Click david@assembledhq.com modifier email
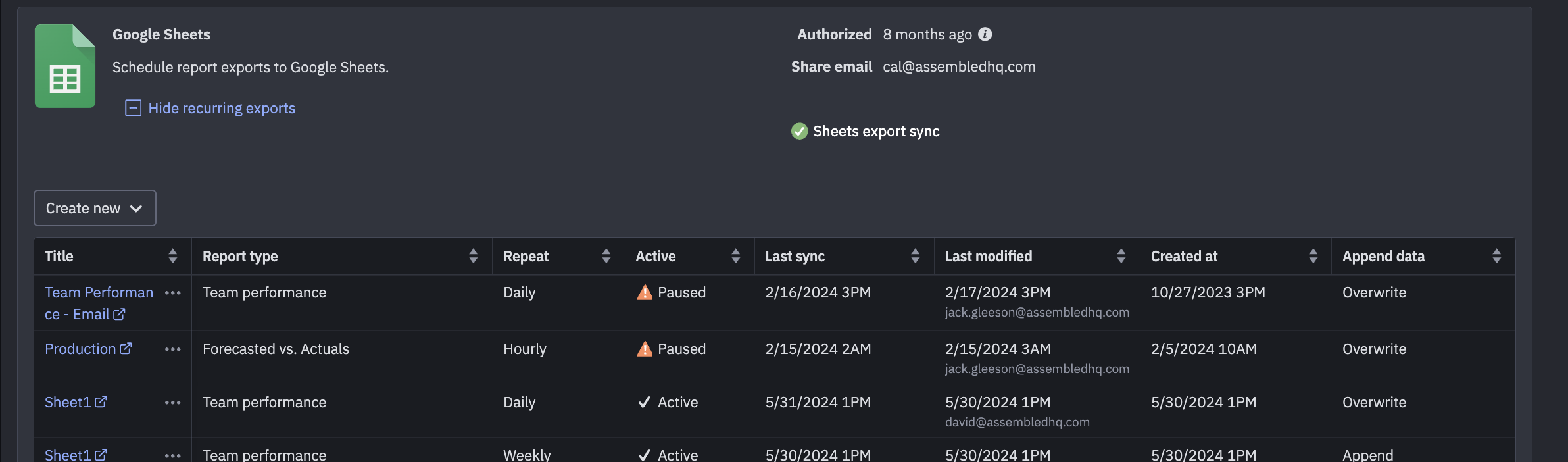The width and height of the screenshot is (1568, 462). click(x=1017, y=422)
